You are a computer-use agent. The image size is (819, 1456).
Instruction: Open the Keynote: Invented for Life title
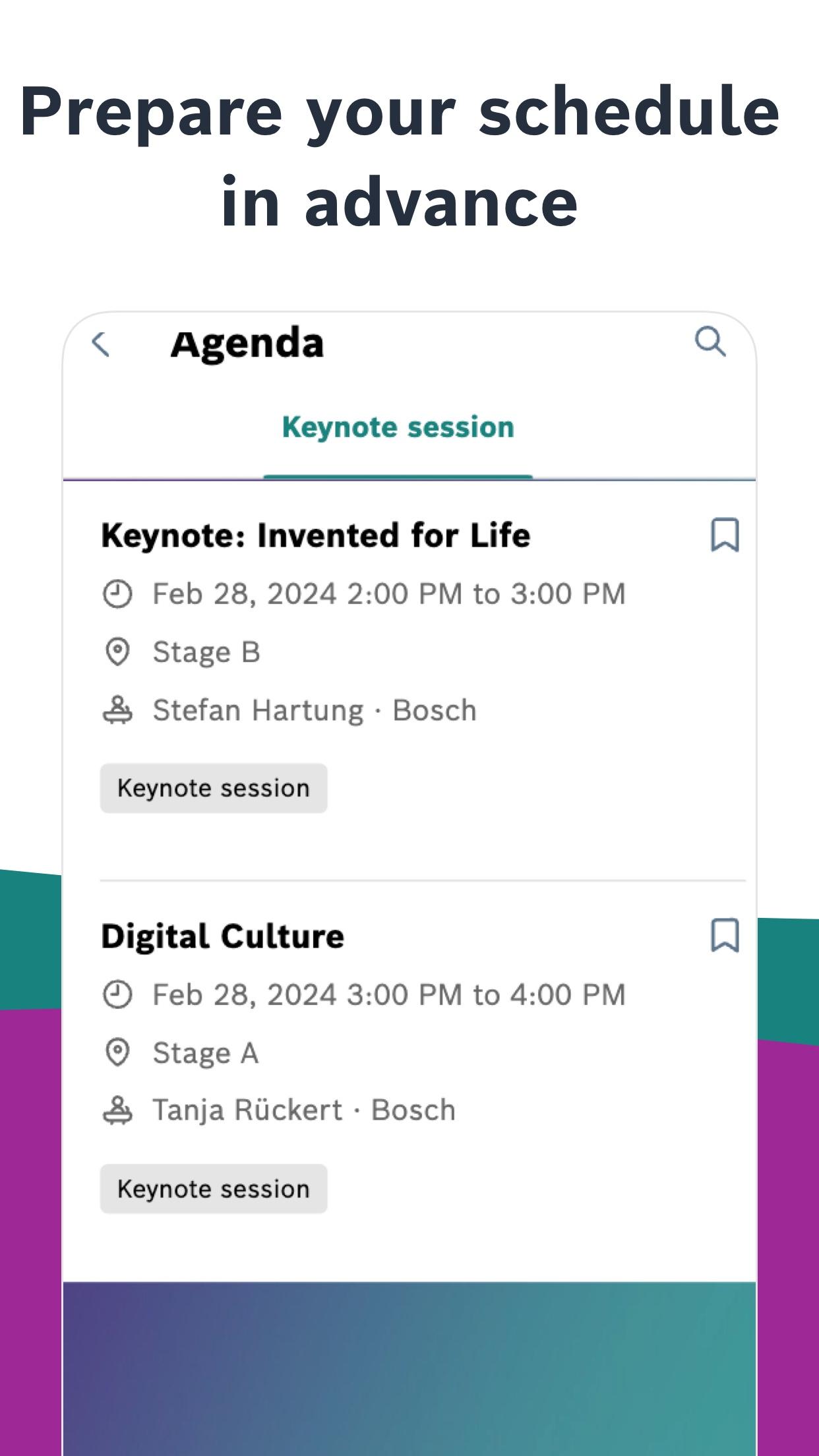tap(316, 535)
